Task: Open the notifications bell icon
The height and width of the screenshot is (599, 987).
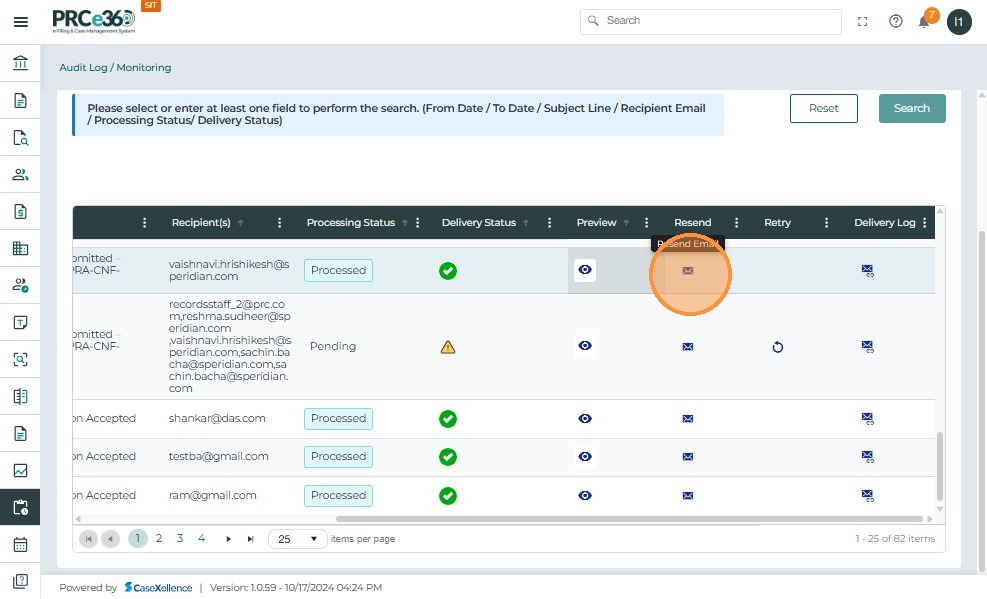Action: 924,22
